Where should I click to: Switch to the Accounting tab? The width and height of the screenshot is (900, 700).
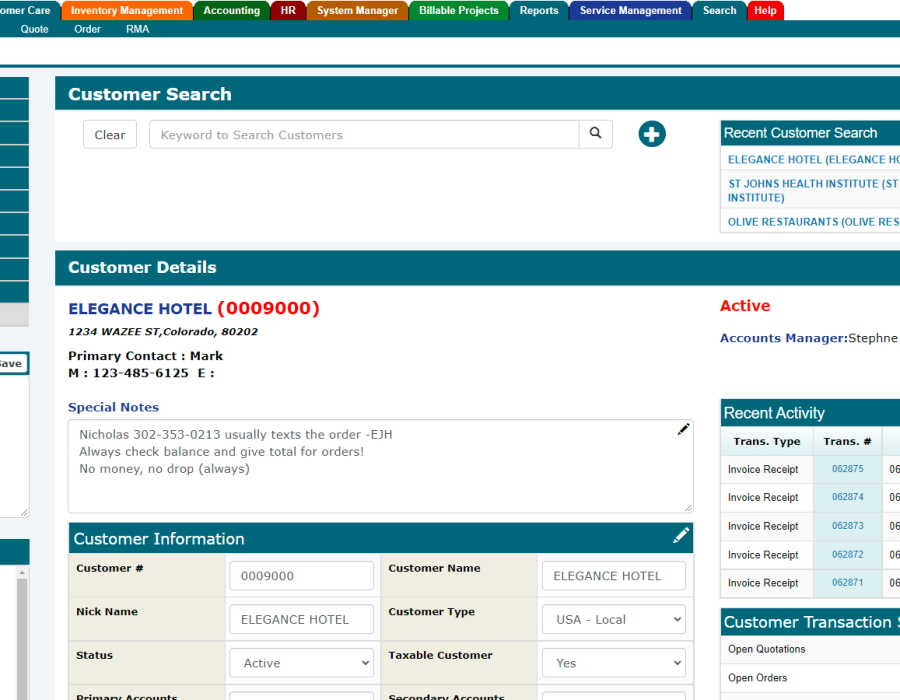pyautogui.click(x=231, y=11)
